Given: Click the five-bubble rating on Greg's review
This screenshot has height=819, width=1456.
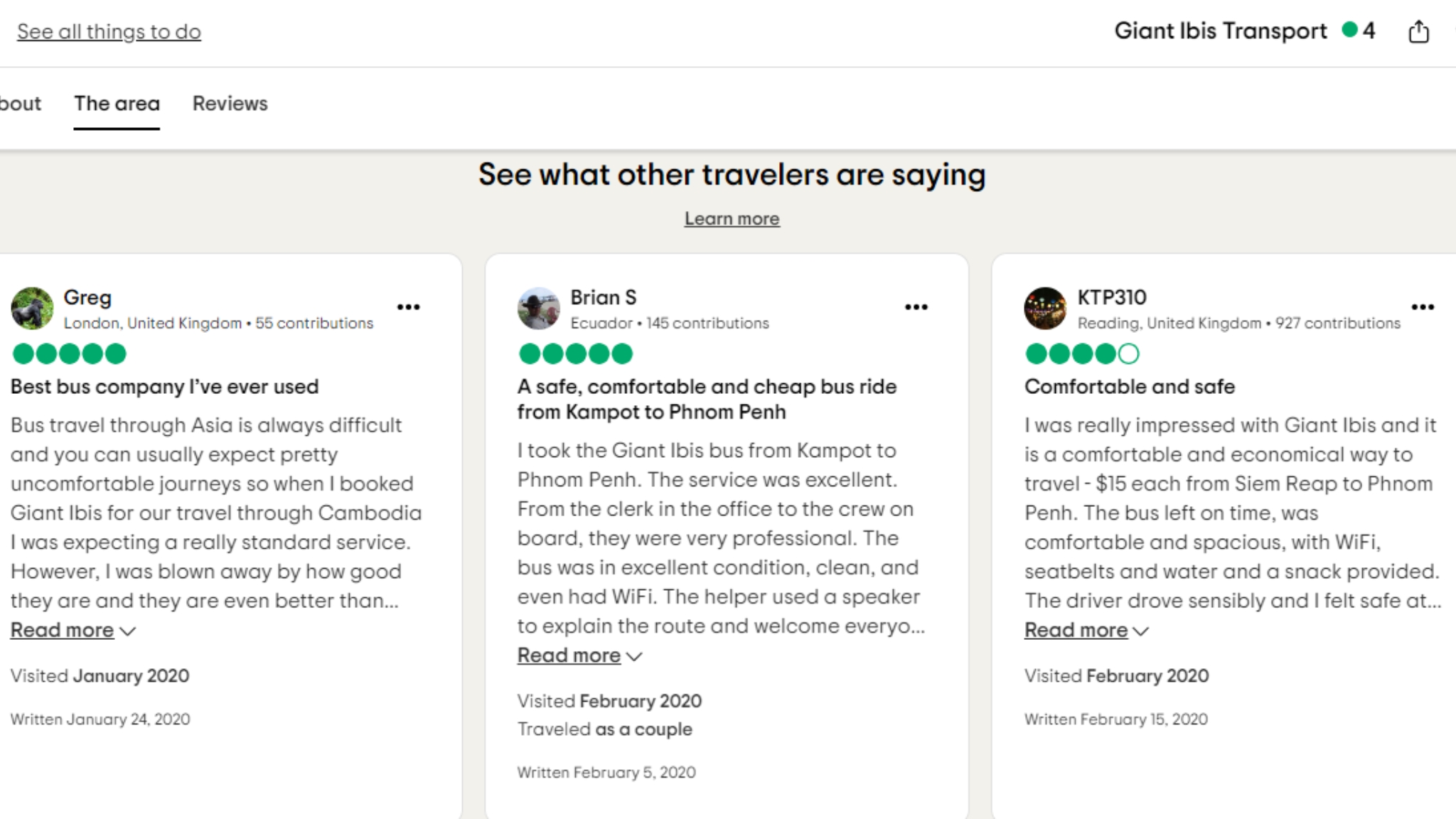Looking at the screenshot, I should [x=68, y=353].
